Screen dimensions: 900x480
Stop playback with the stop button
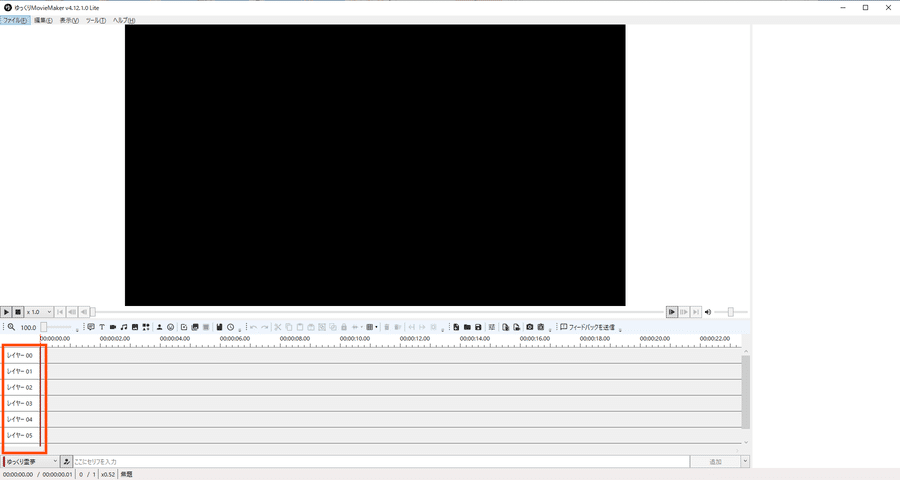pyautogui.click(x=18, y=312)
